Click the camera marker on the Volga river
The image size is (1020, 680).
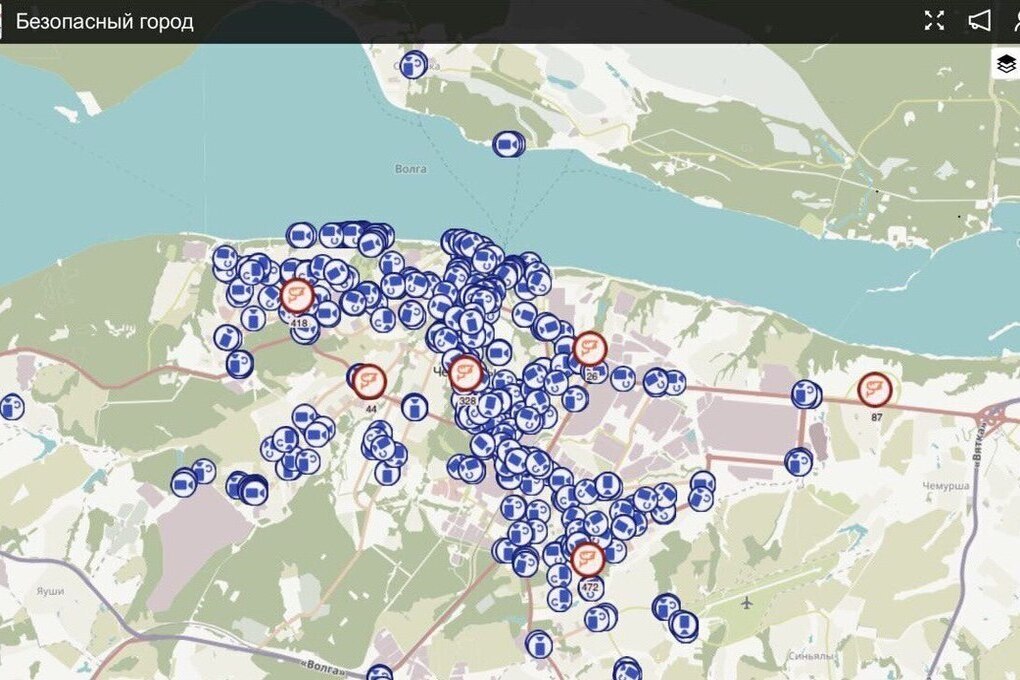coord(508,145)
